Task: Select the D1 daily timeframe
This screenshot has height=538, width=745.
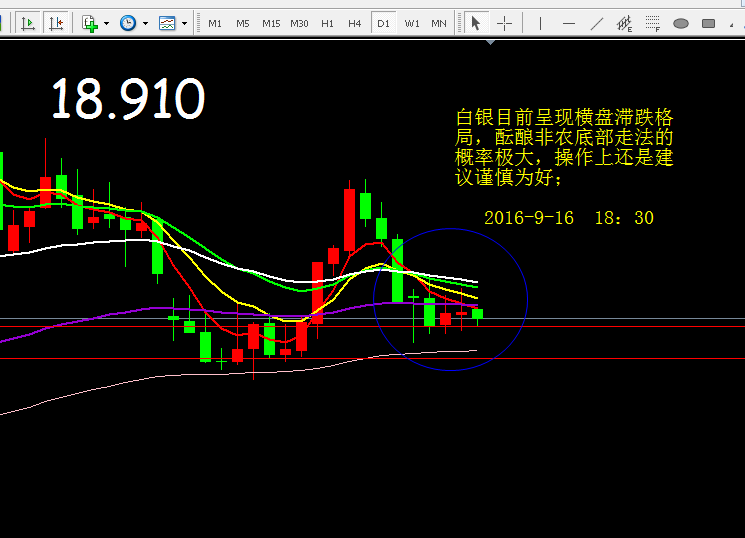Action: 383,23
